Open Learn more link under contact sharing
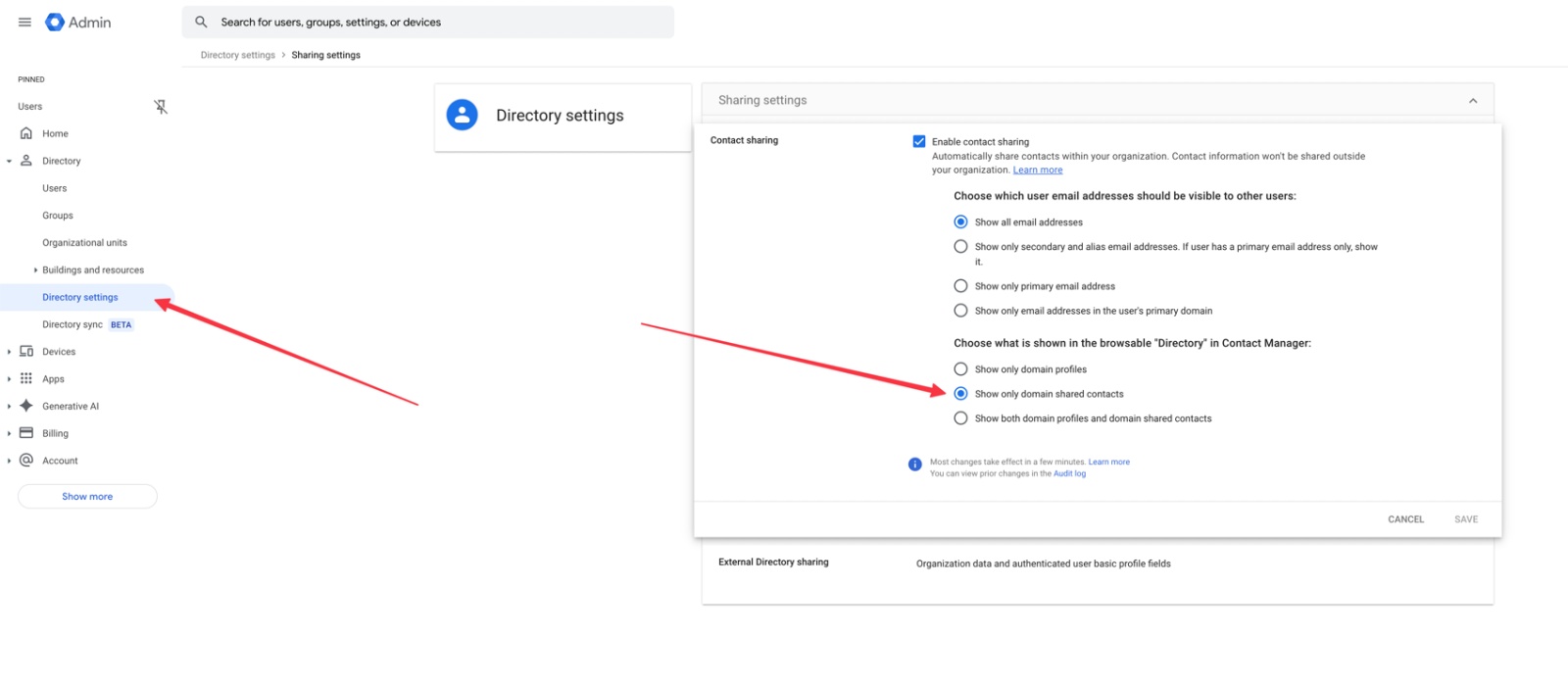Image resolution: width=1568 pixels, height=685 pixels. pyautogui.click(x=1037, y=170)
